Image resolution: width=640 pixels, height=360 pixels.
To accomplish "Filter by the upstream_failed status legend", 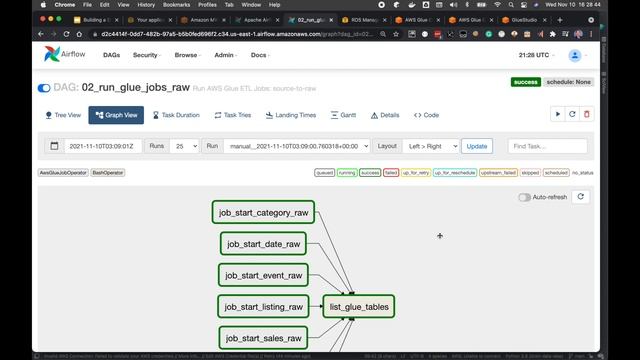I will 498,173.
